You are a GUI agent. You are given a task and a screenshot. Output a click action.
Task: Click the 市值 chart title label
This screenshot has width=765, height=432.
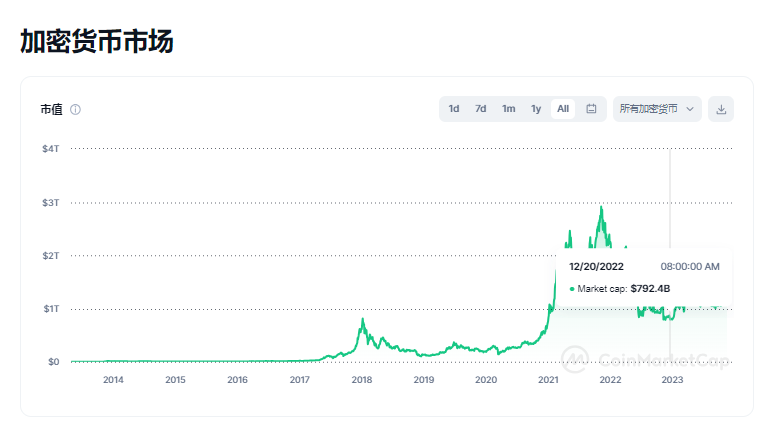pyautogui.click(x=51, y=109)
